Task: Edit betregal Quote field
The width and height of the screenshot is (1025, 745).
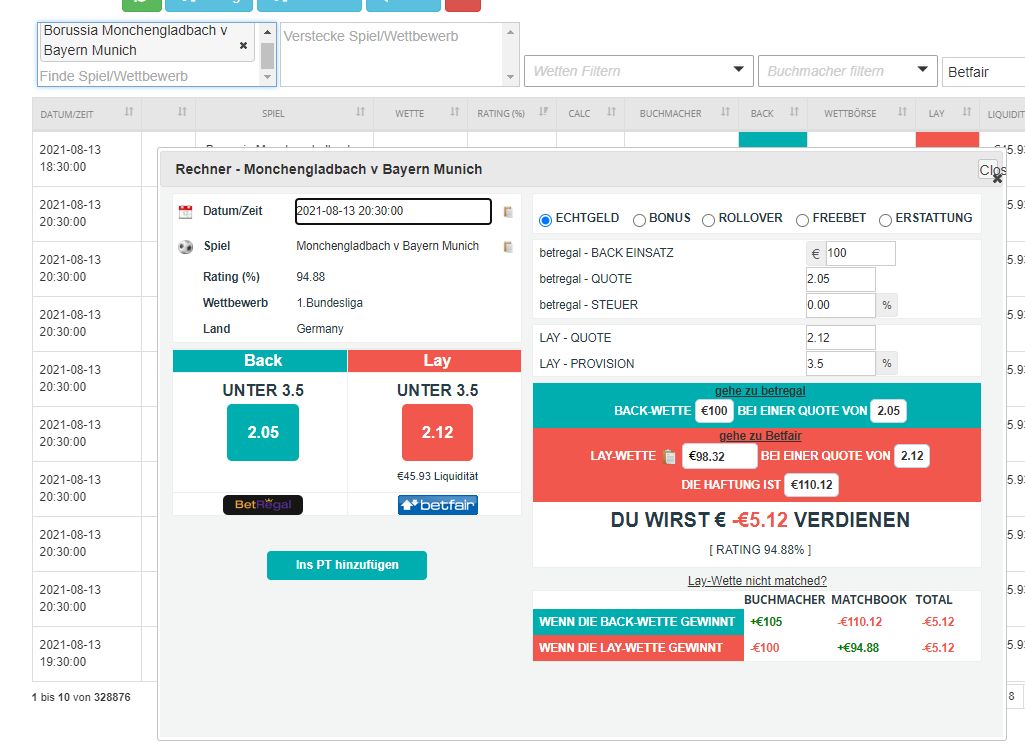Action: tap(841, 279)
